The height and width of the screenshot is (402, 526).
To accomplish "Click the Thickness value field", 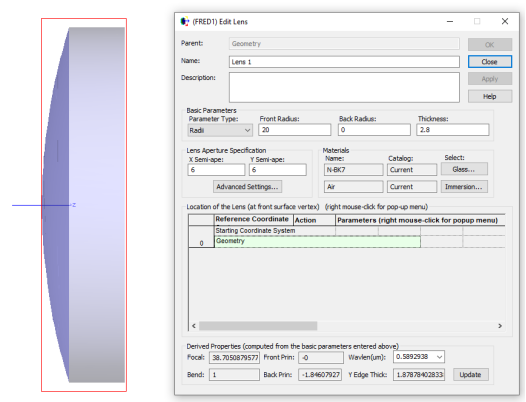I will 453,130.
